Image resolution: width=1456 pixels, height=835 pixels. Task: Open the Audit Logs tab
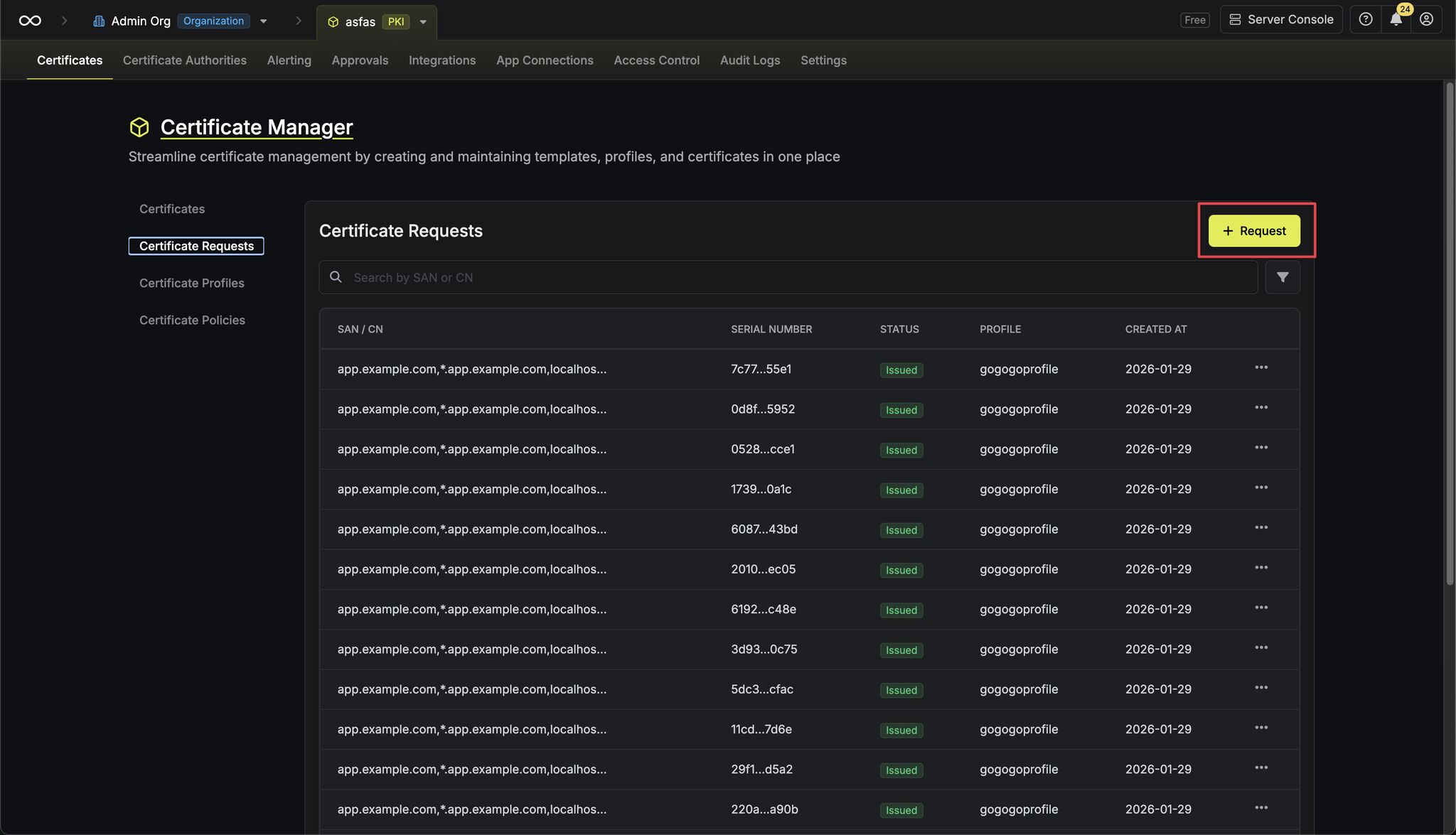(x=749, y=60)
